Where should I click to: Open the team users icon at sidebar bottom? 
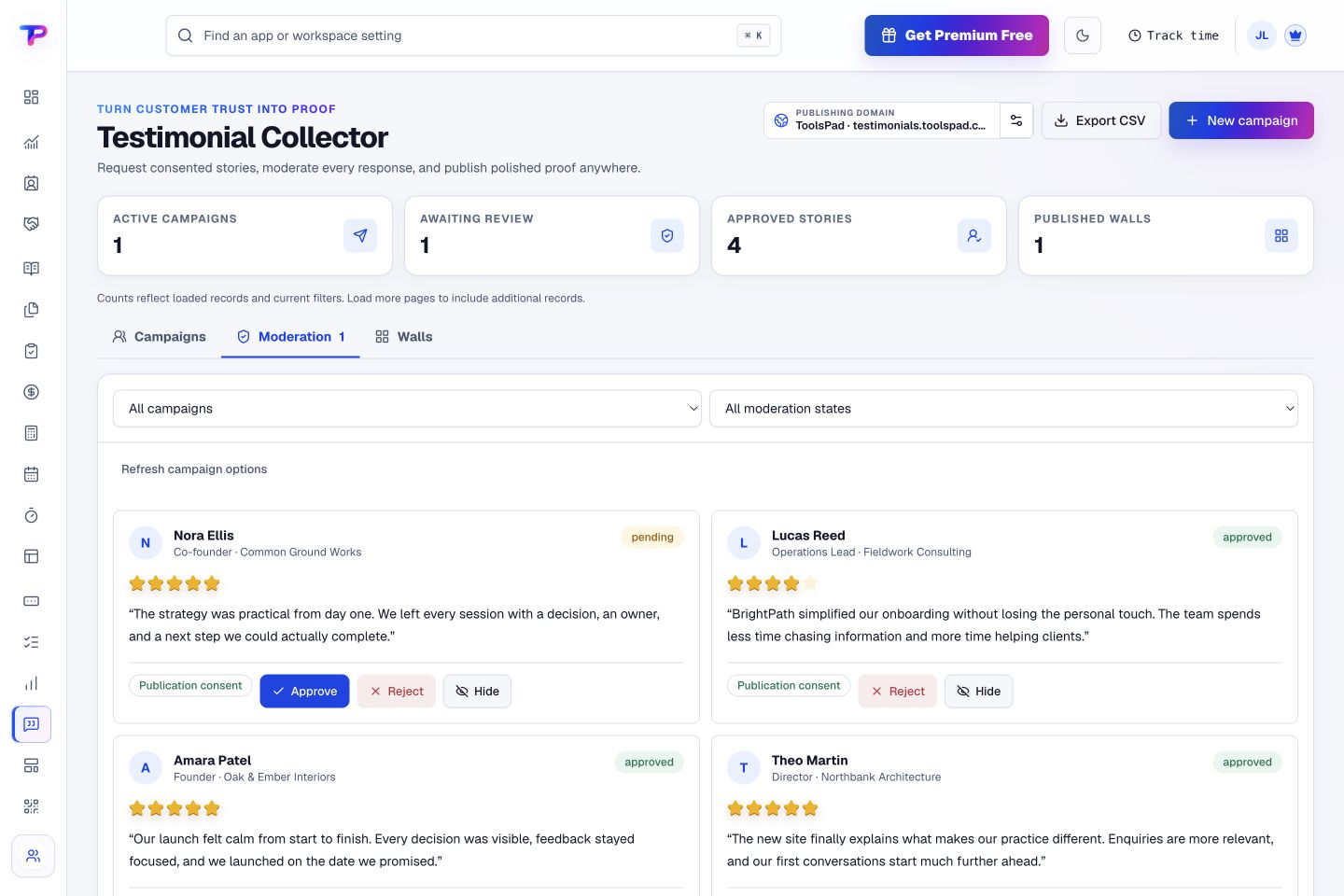pyautogui.click(x=33, y=856)
